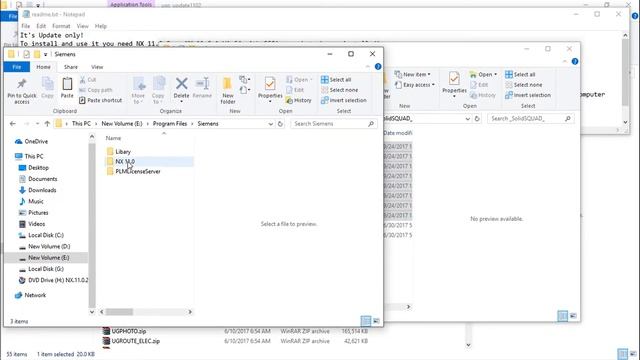Click Search _SolidSQUAD_ input field
The width and height of the screenshot is (640, 360).
[530, 119]
